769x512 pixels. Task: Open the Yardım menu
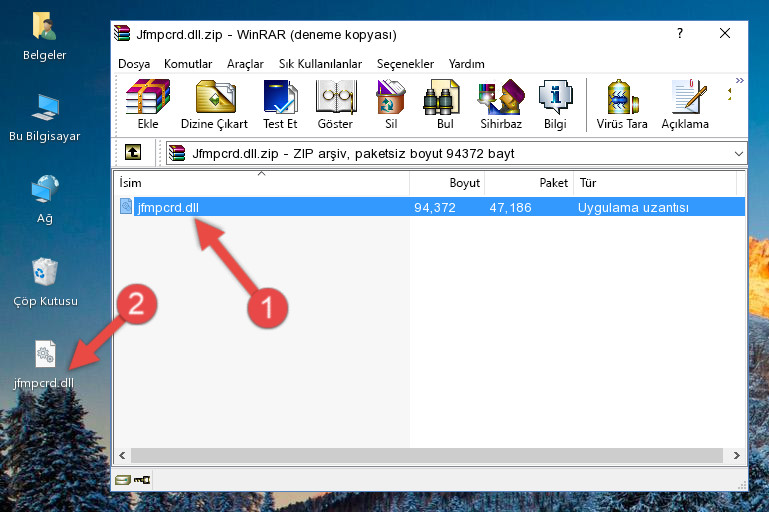(466, 64)
